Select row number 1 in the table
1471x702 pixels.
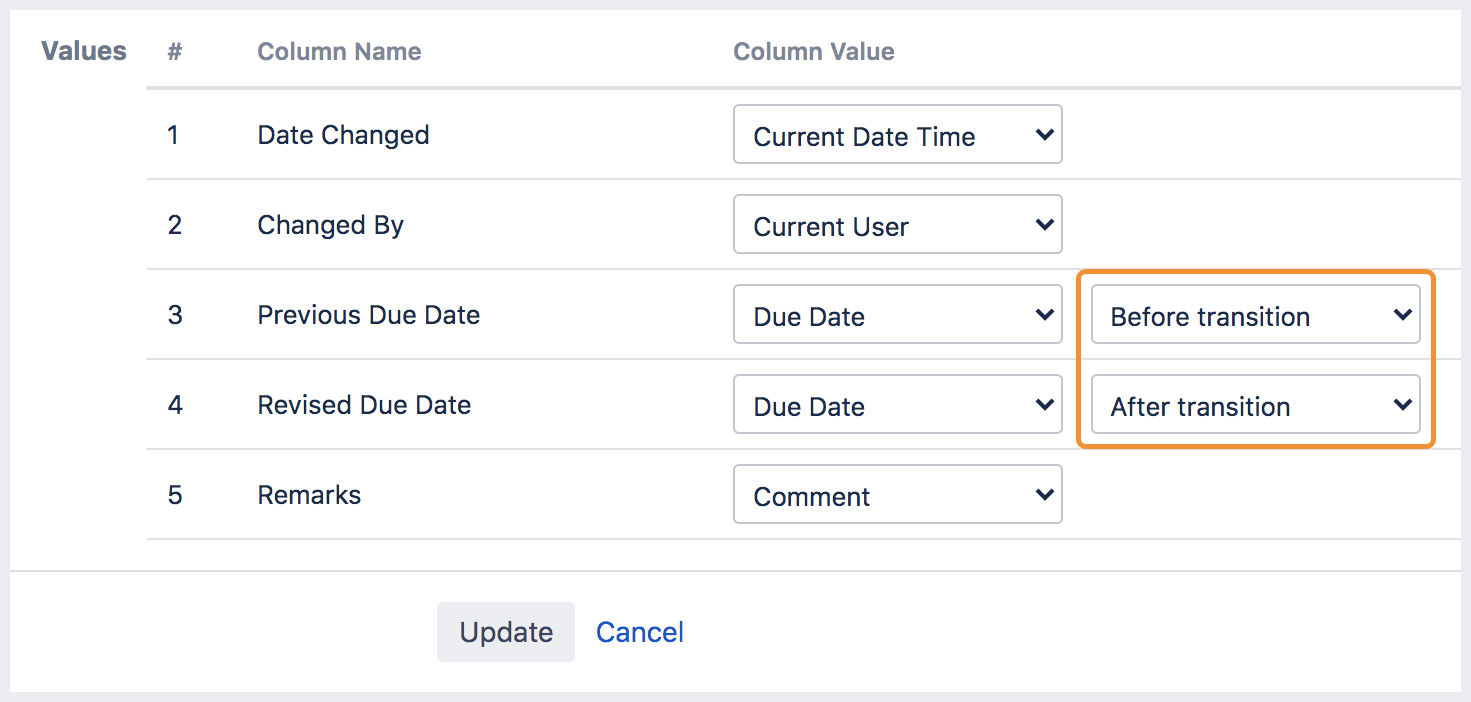173,135
